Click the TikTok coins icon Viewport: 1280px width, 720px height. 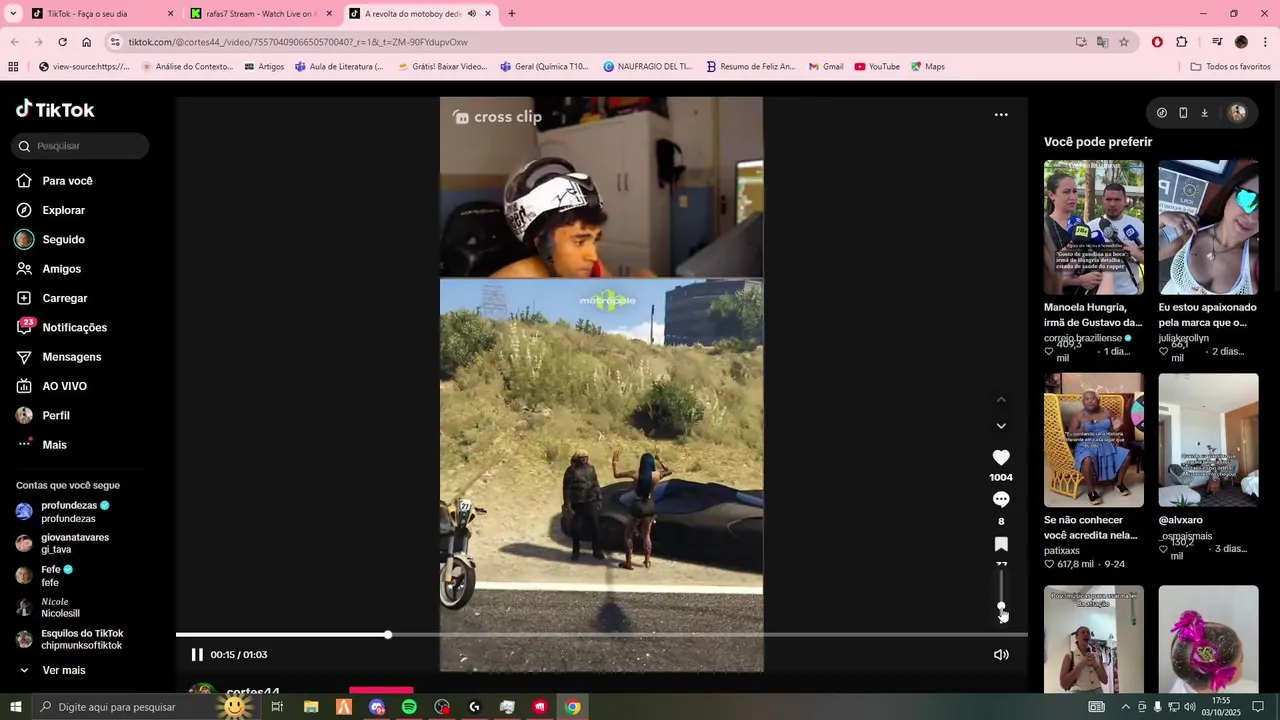1161,113
